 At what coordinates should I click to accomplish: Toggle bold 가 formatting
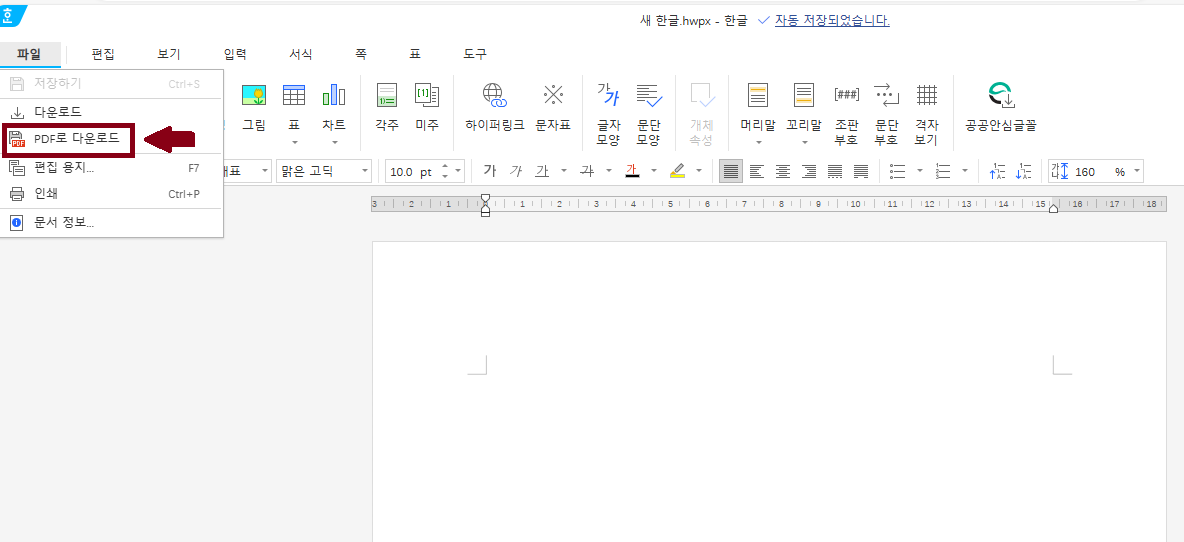point(489,171)
